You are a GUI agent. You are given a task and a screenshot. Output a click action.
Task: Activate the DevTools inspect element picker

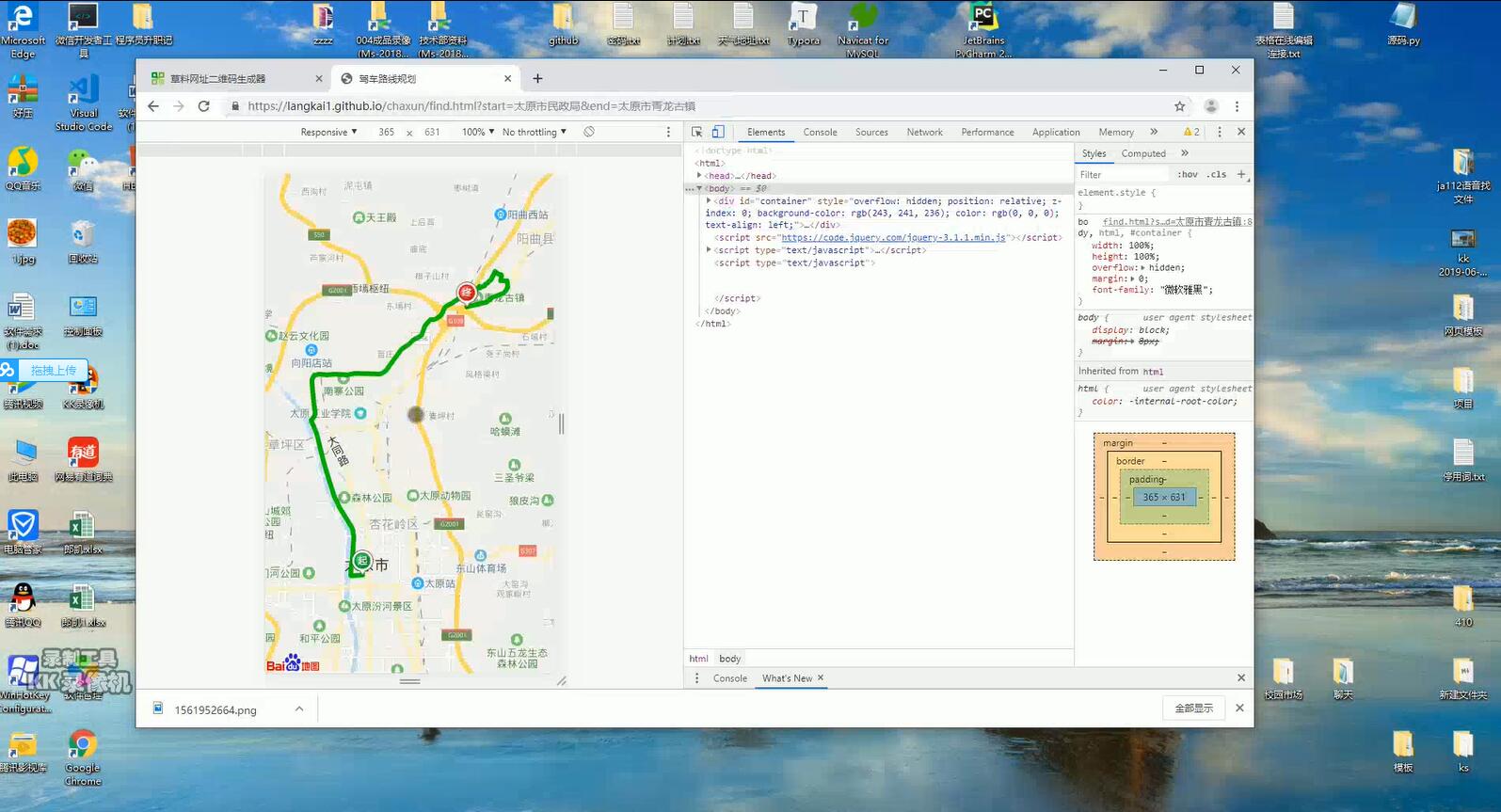pos(696,132)
